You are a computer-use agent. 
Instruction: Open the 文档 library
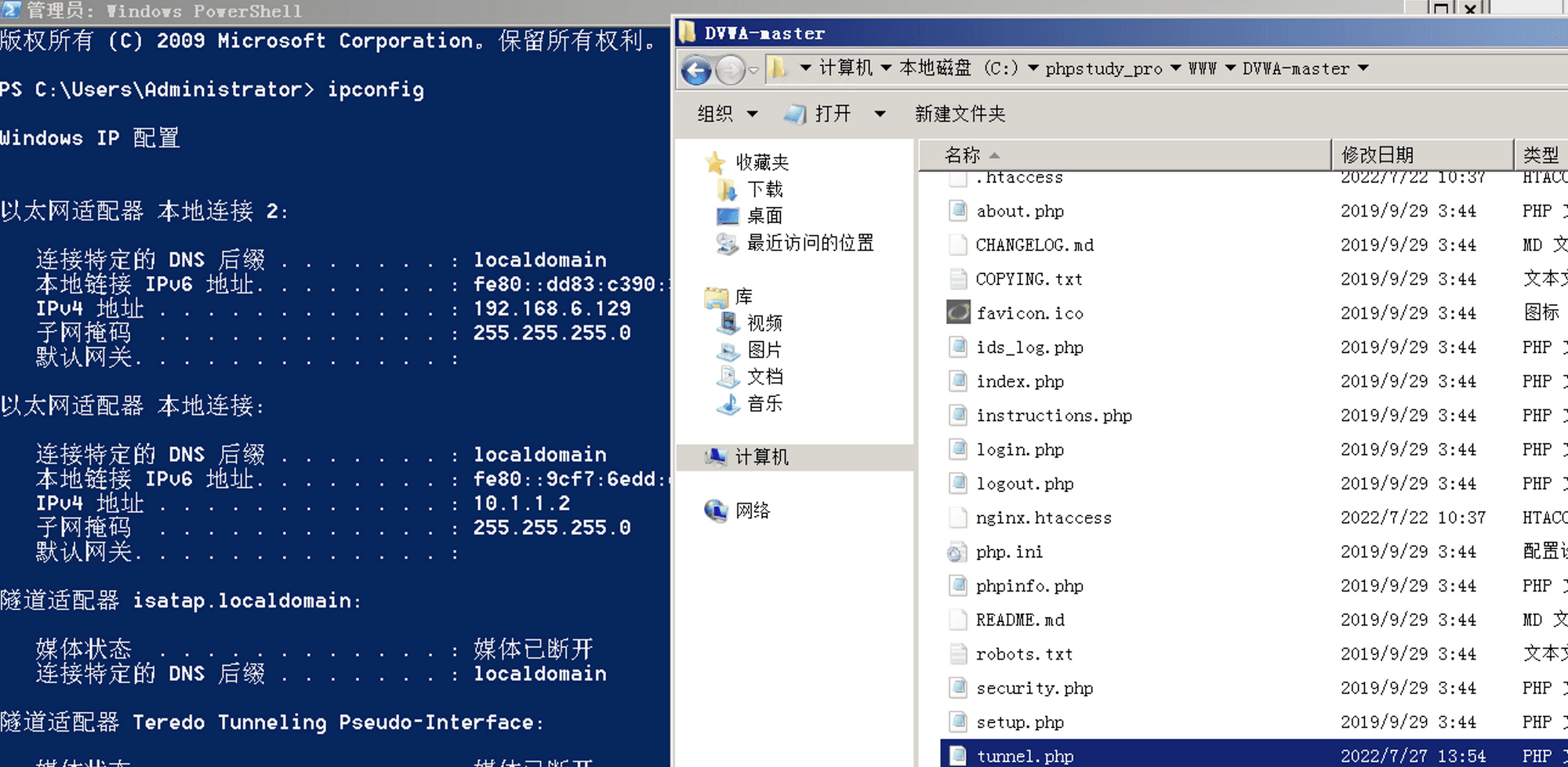(764, 376)
